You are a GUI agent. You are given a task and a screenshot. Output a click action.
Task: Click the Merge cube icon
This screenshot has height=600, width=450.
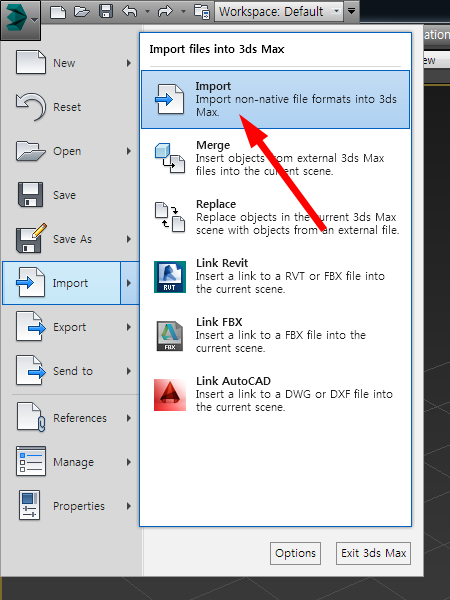170,158
